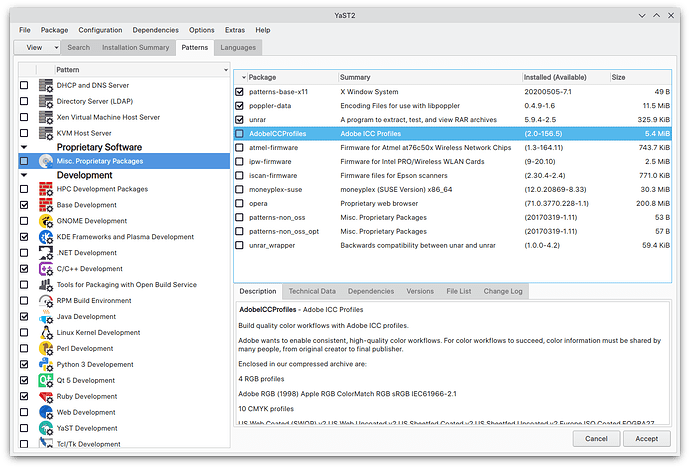
Task: Click the GNOME Development icon
Action: [x=46, y=221]
